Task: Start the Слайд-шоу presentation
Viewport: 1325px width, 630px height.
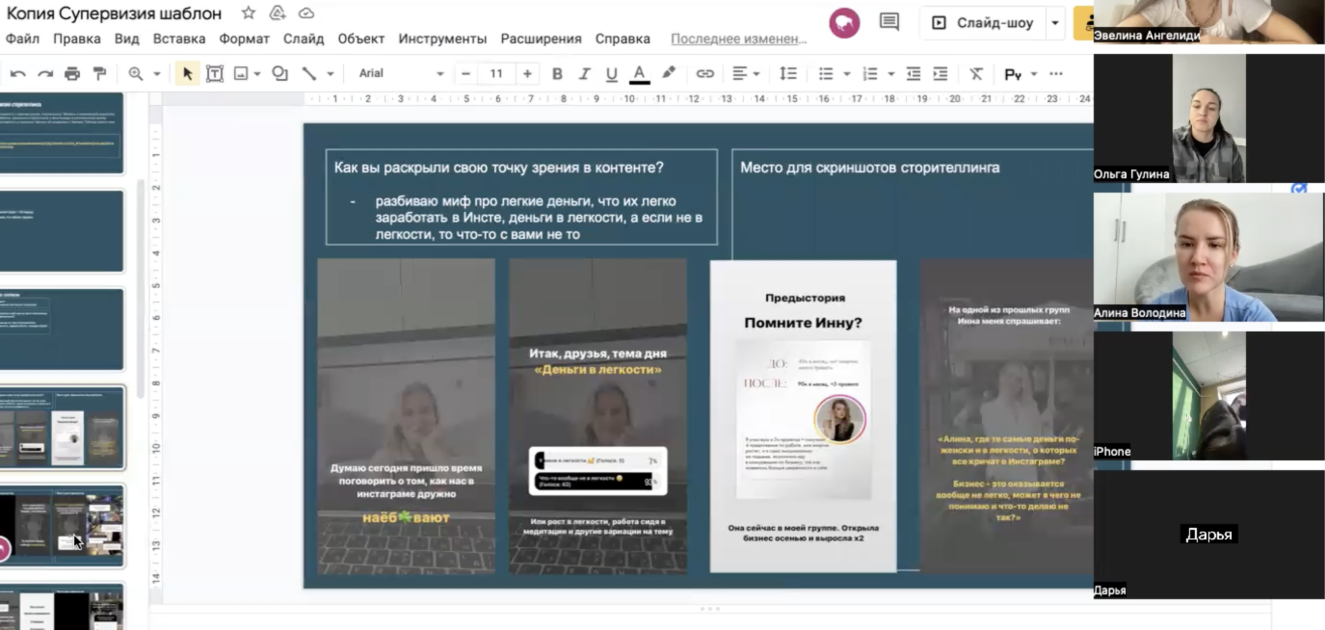Action: click(983, 23)
